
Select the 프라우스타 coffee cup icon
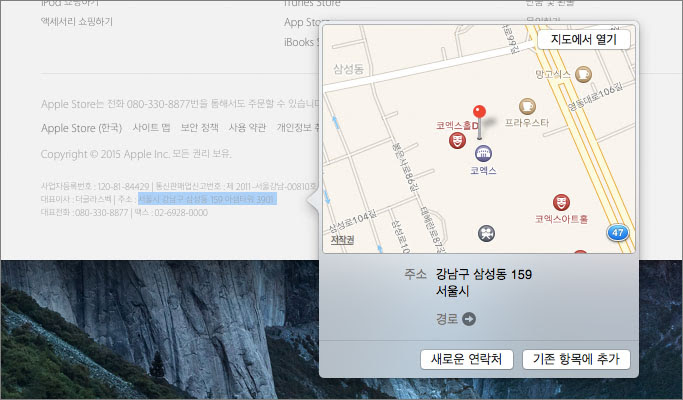coord(527,106)
